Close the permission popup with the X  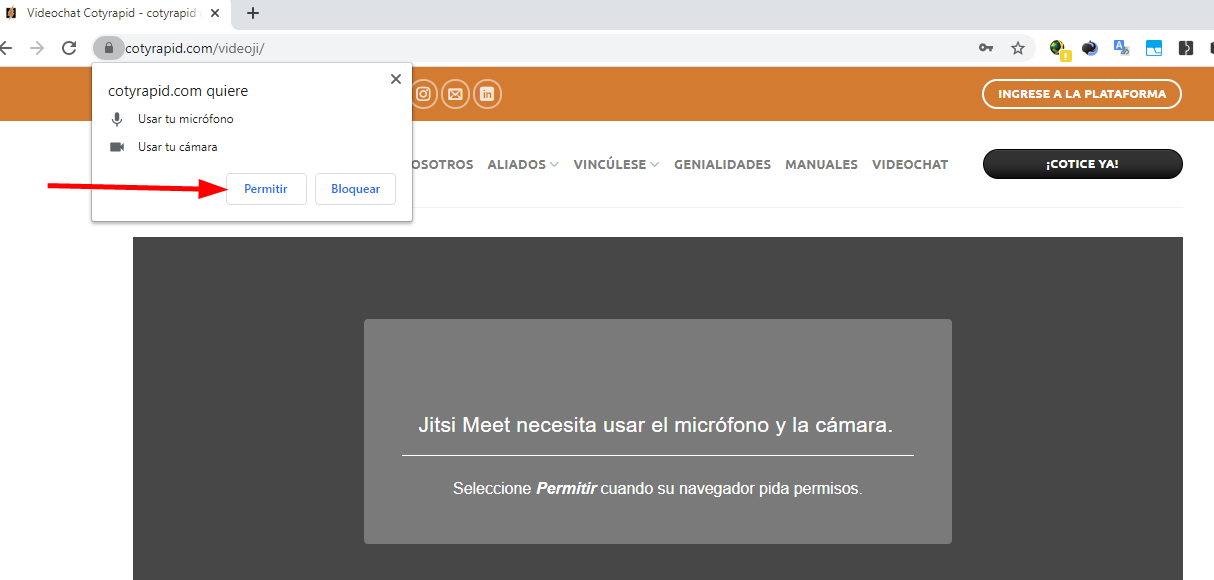396,79
